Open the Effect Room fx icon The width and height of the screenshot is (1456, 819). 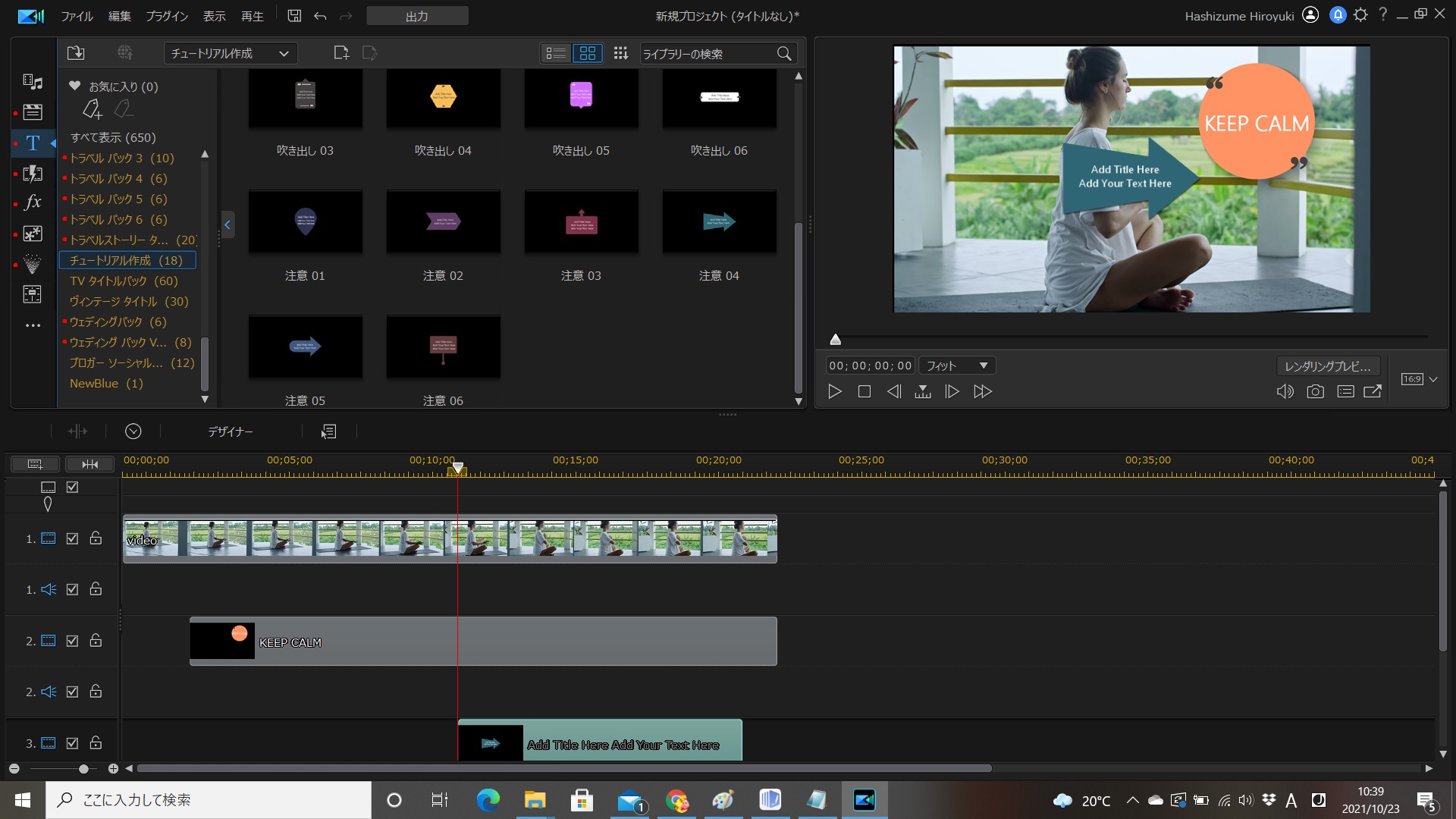click(x=33, y=202)
